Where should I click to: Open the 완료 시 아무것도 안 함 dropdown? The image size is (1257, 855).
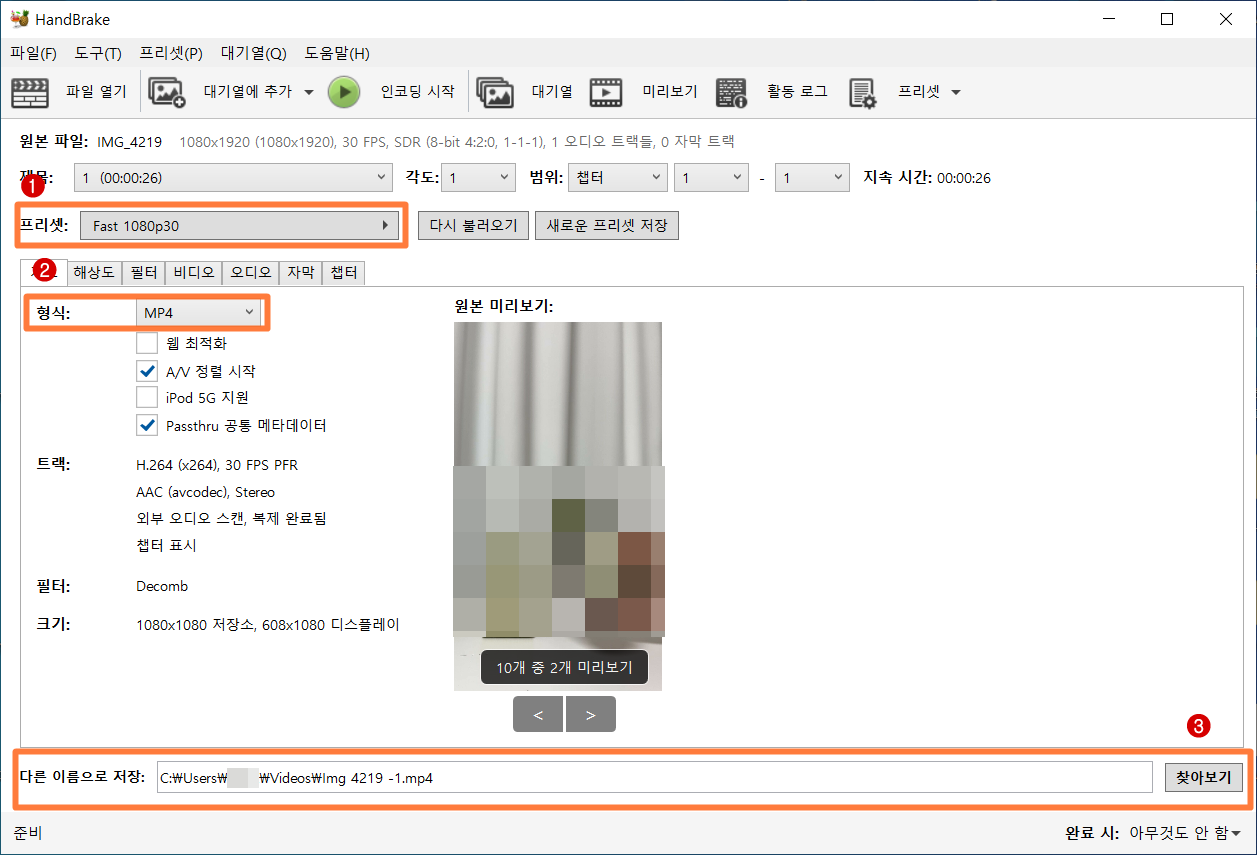[1185, 833]
